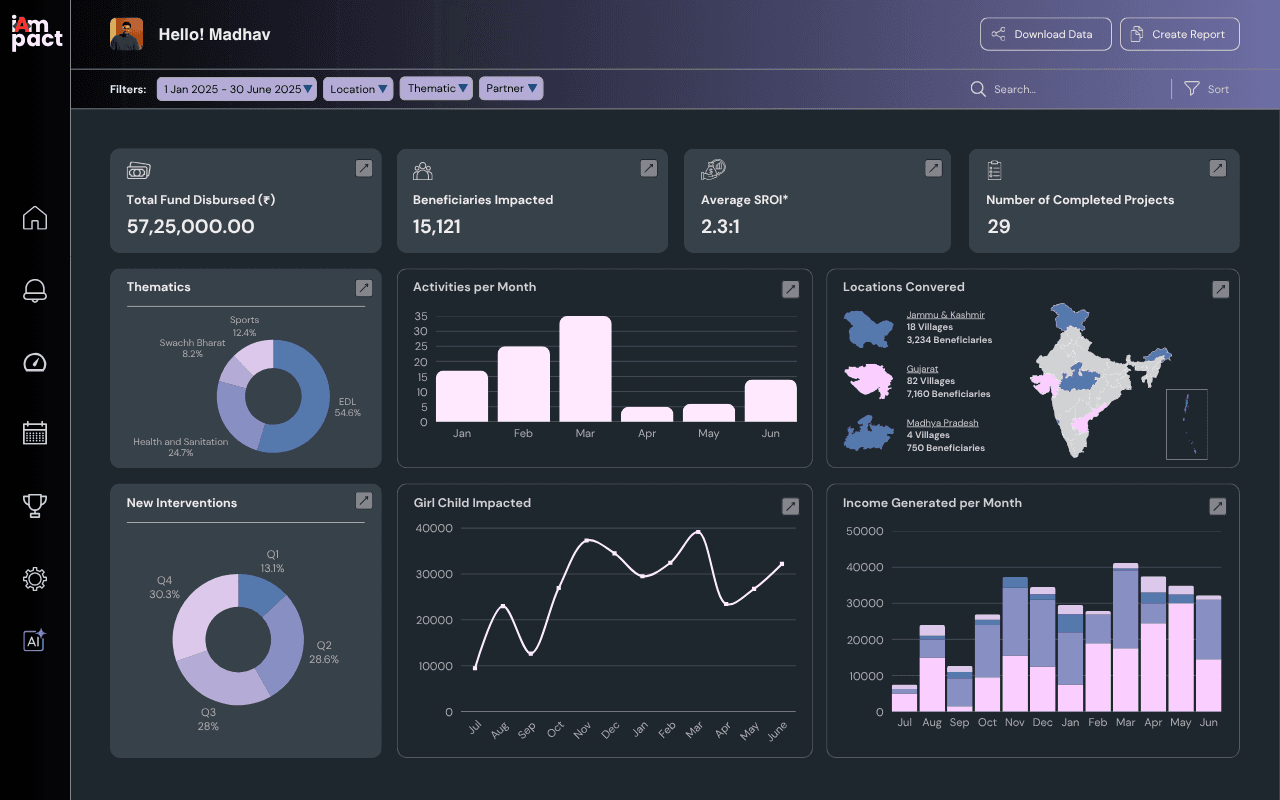Open the calendar icon in sidebar
The width and height of the screenshot is (1280, 800).
[35, 433]
